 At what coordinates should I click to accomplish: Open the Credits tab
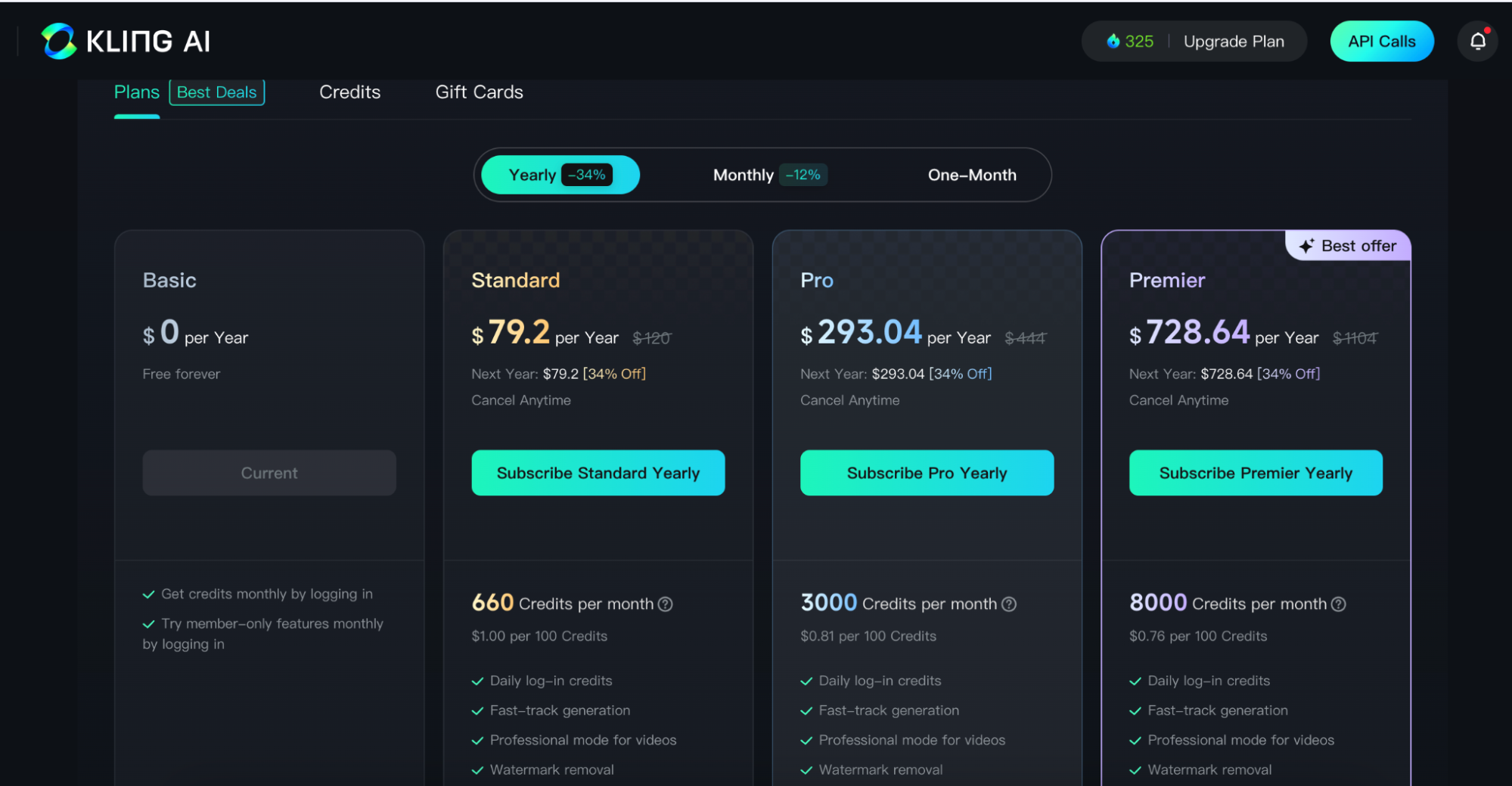[350, 92]
